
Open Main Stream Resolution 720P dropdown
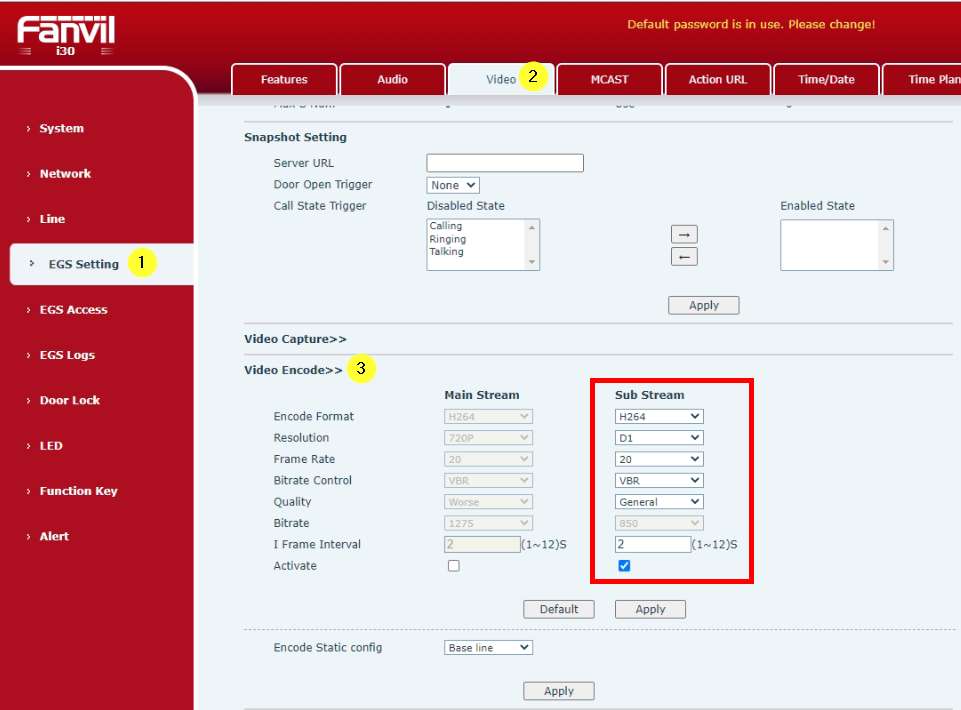[x=488, y=438]
